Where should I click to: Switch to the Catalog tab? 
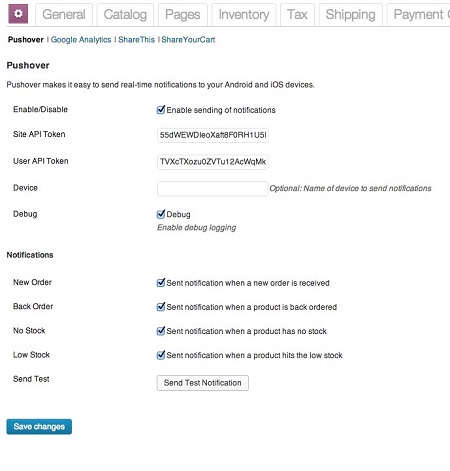click(125, 14)
